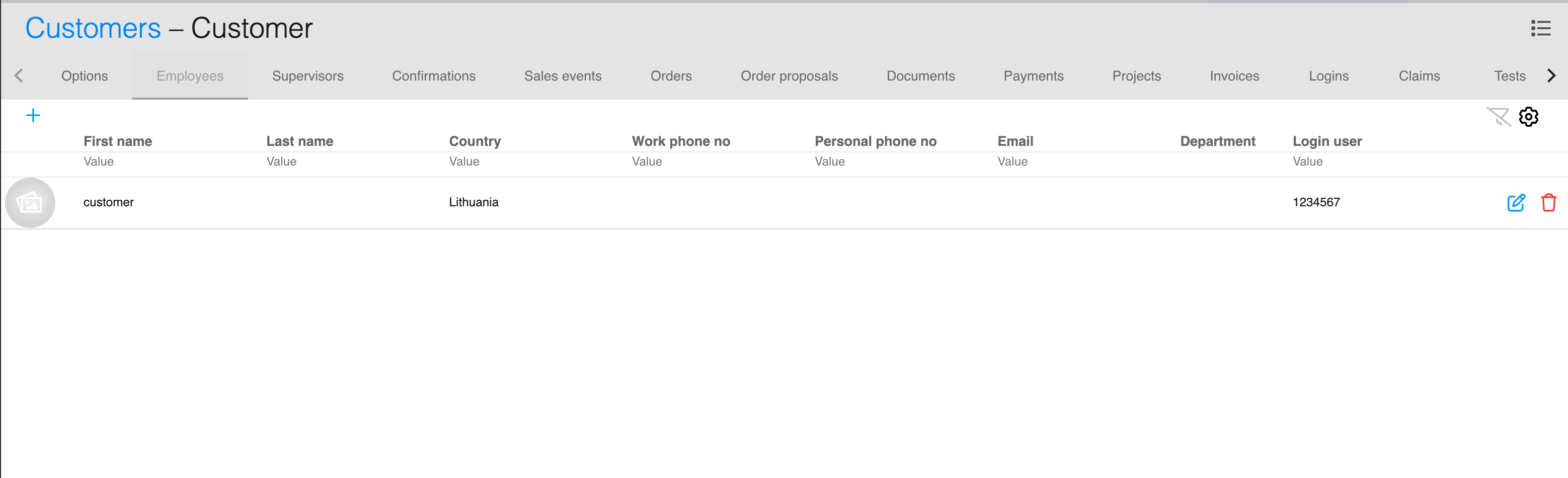Go to the Sales events tab
The width and height of the screenshot is (1568, 478).
coord(563,76)
